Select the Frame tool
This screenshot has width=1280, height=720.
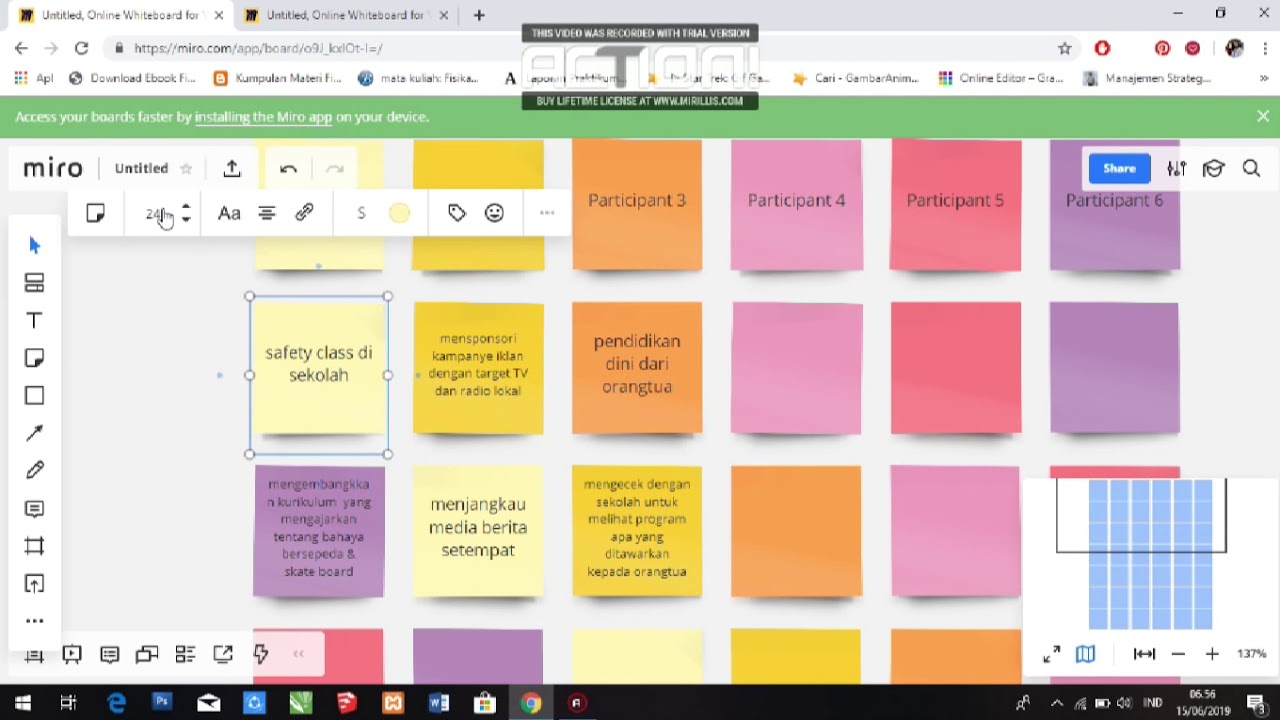coord(35,546)
